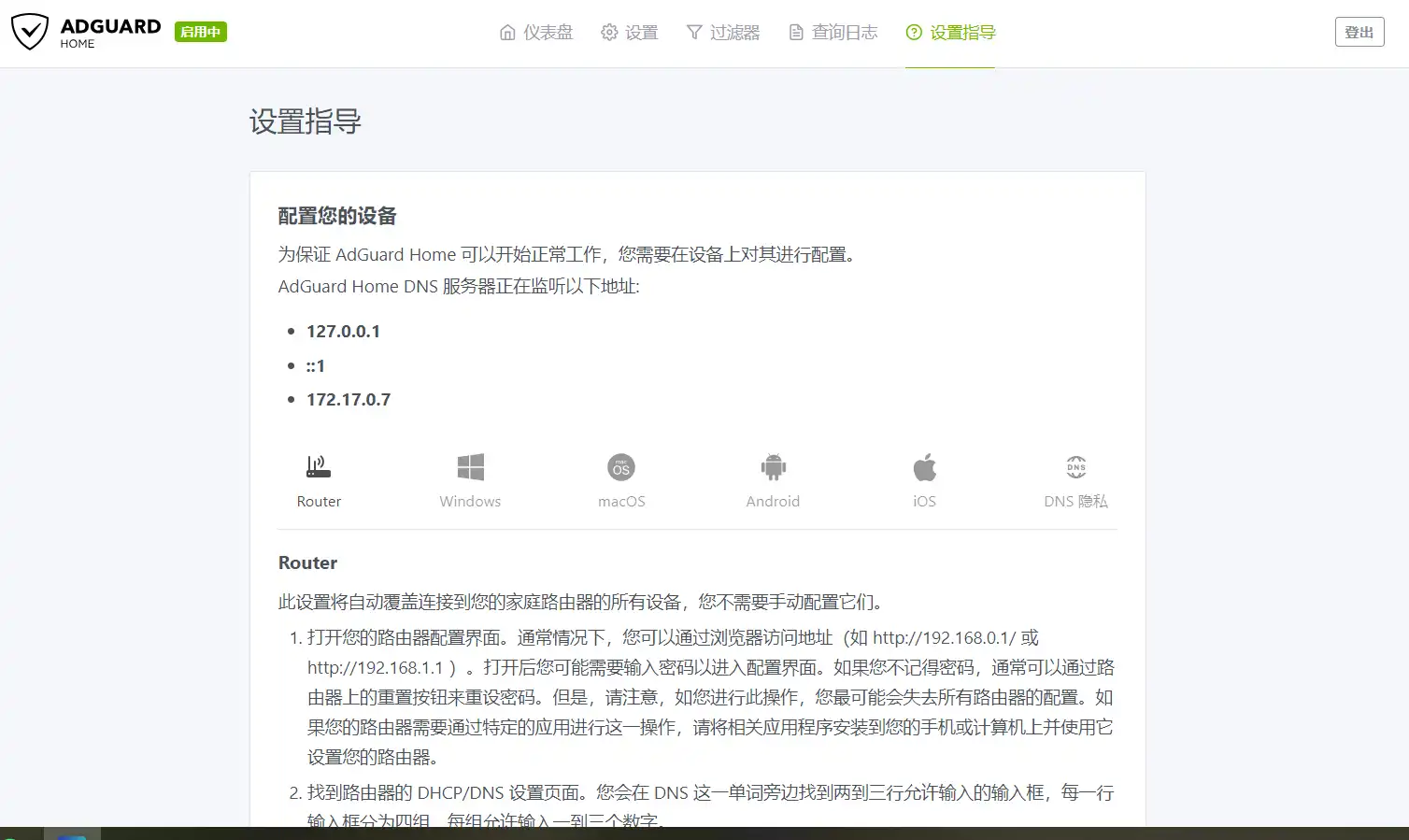Open the 过滤器 filters menu

tap(723, 33)
